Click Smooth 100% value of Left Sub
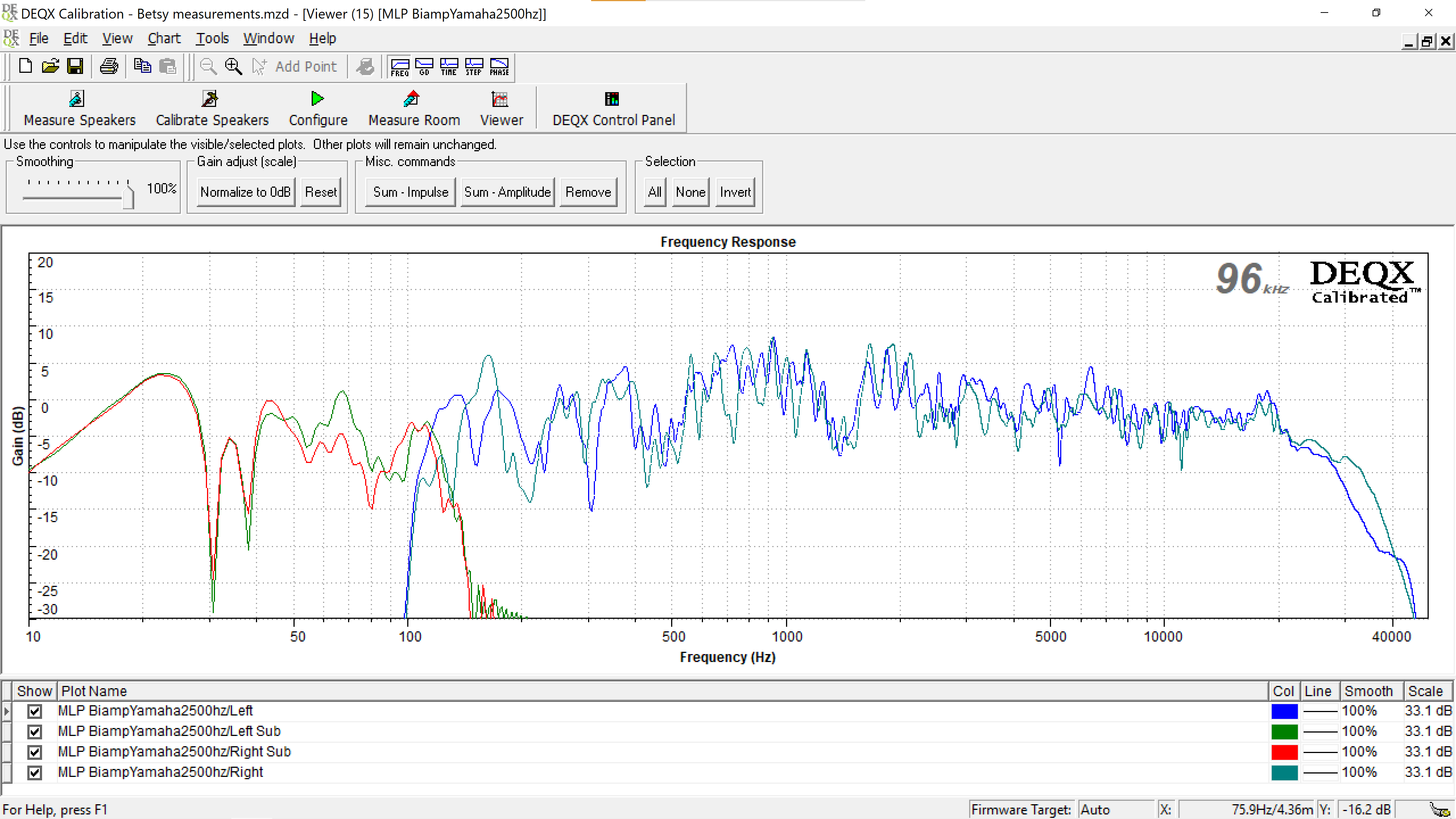 [x=1359, y=731]
